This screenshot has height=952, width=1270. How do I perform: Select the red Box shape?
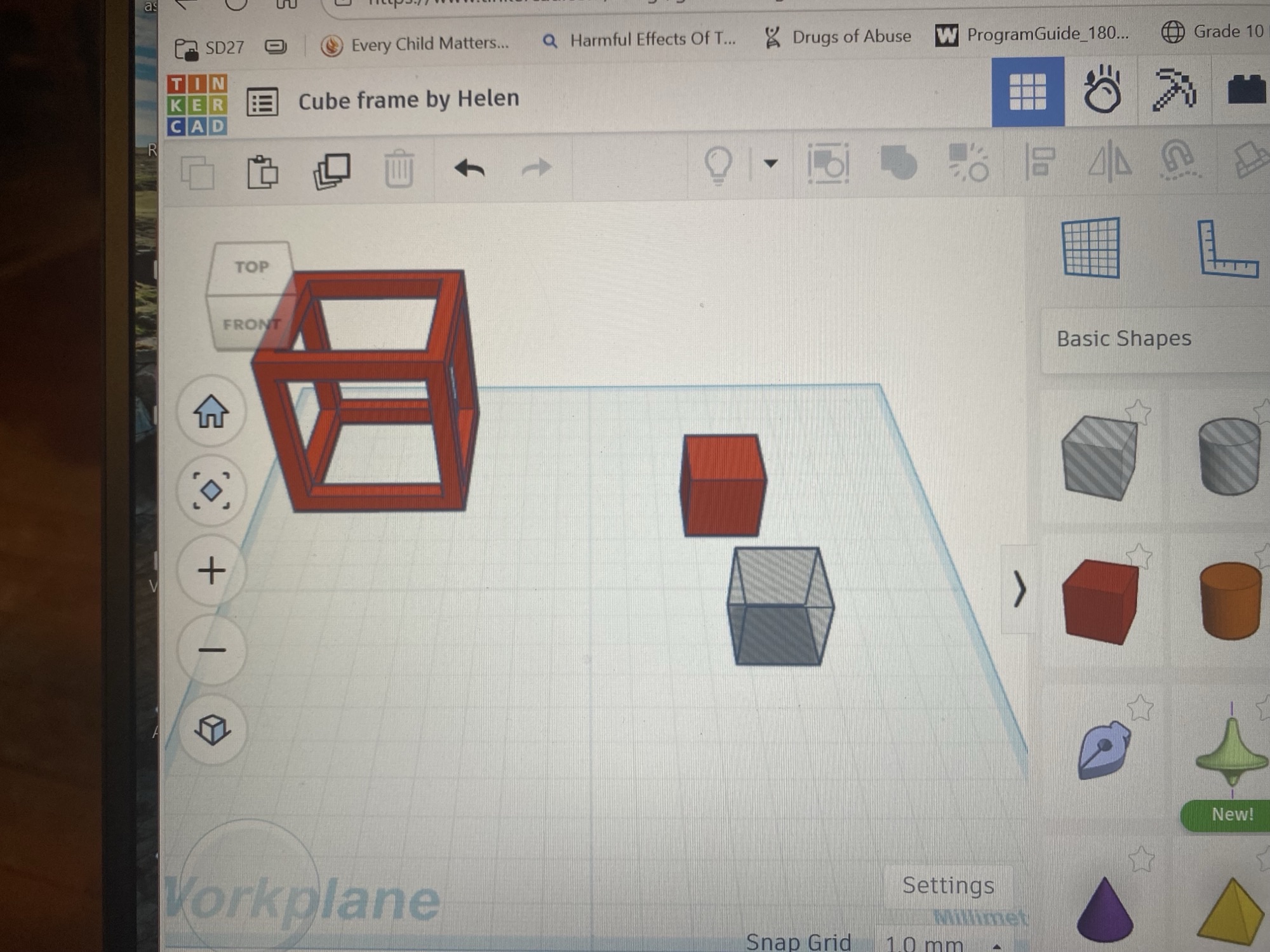point(1100,600)
